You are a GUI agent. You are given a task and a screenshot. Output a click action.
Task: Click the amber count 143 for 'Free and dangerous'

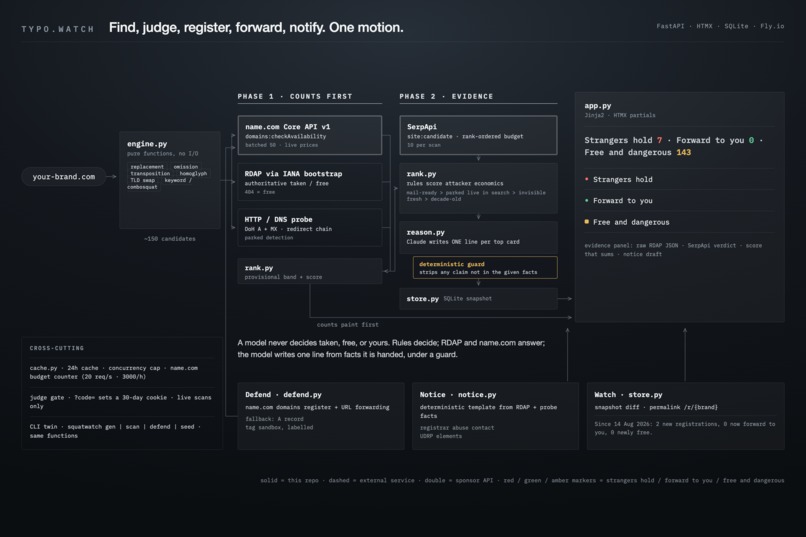coord(684,153)
